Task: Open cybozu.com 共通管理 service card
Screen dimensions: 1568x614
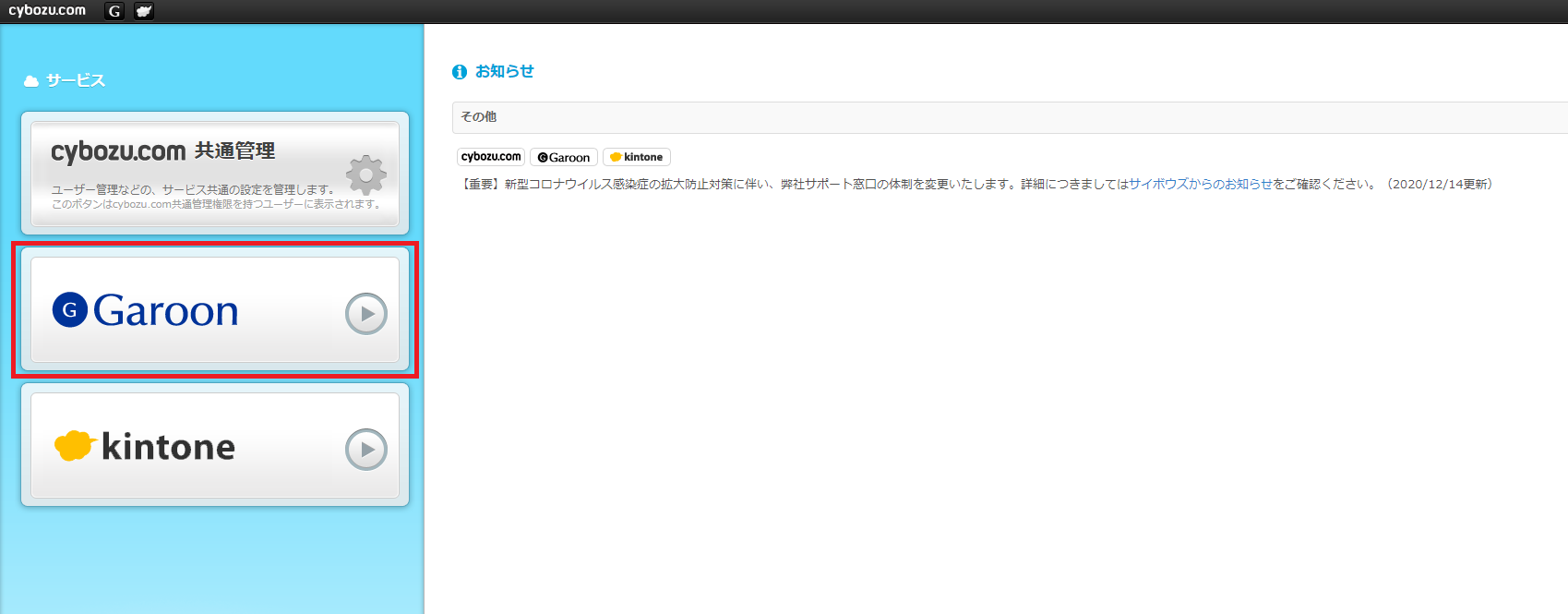Action: pyautogui.click(x=215, y=174)
